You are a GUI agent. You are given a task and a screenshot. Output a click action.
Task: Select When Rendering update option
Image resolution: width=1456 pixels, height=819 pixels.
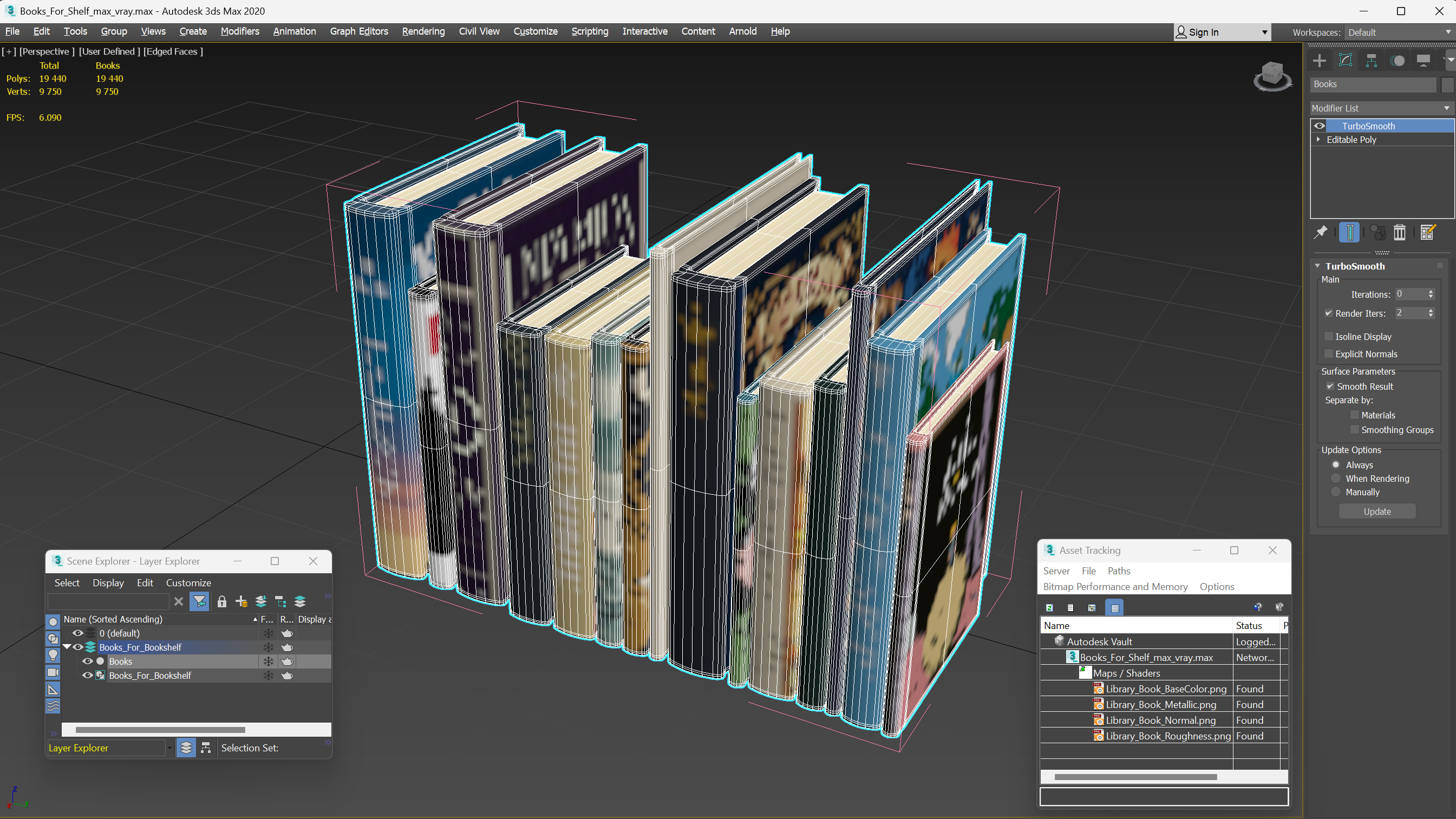tap(1336, 478)
